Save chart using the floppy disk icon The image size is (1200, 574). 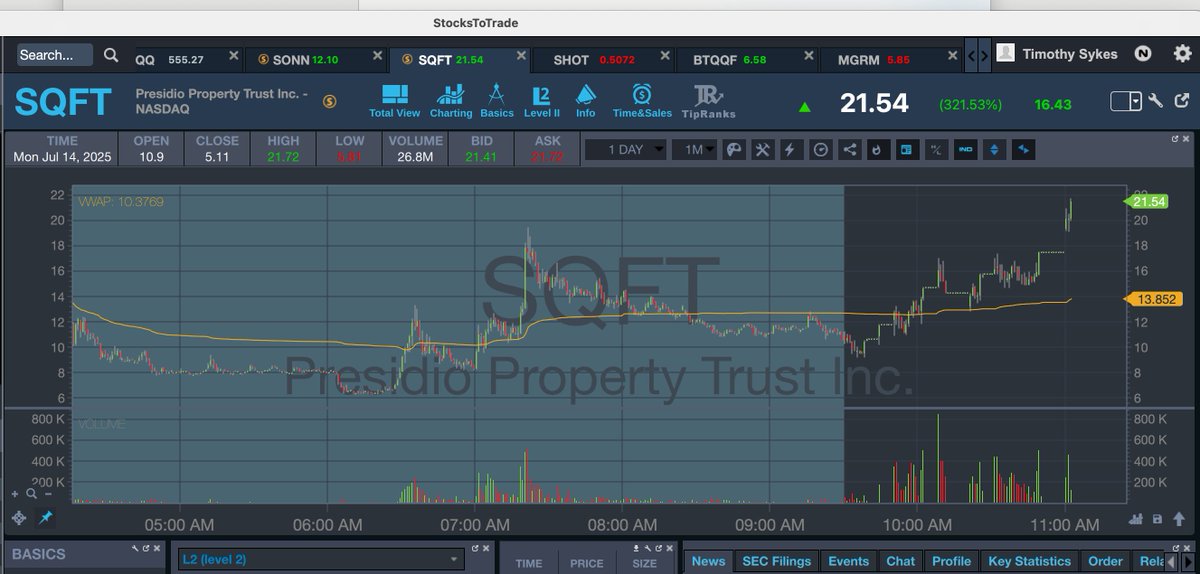[x=1157, y=519]
